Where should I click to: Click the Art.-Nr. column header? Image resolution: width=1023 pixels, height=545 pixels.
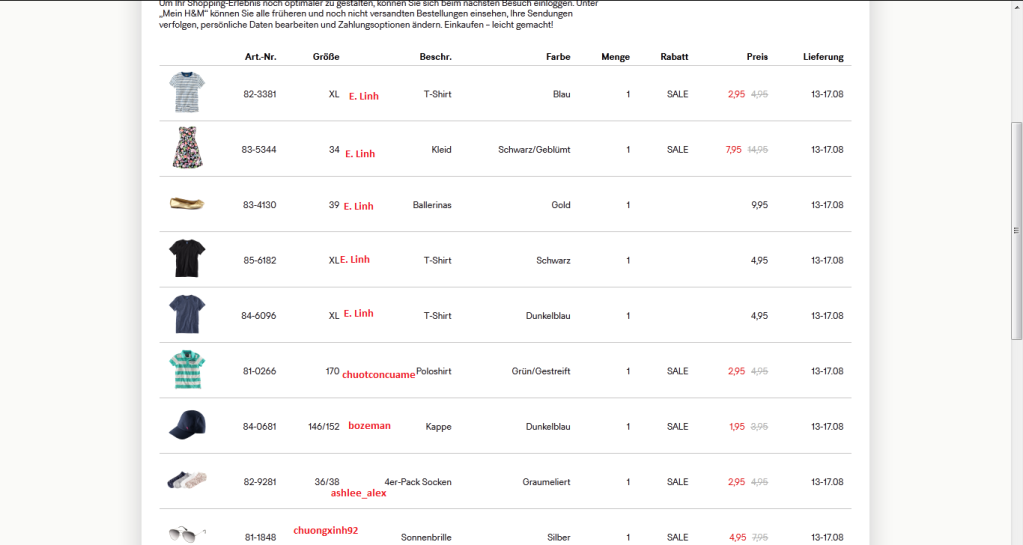(x=259, y=57)
